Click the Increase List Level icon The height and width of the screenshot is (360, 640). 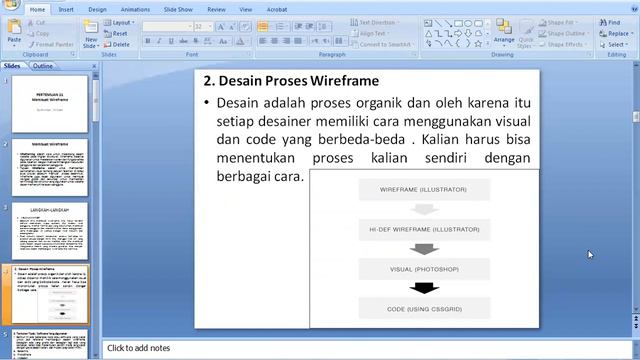pos(310,27)
